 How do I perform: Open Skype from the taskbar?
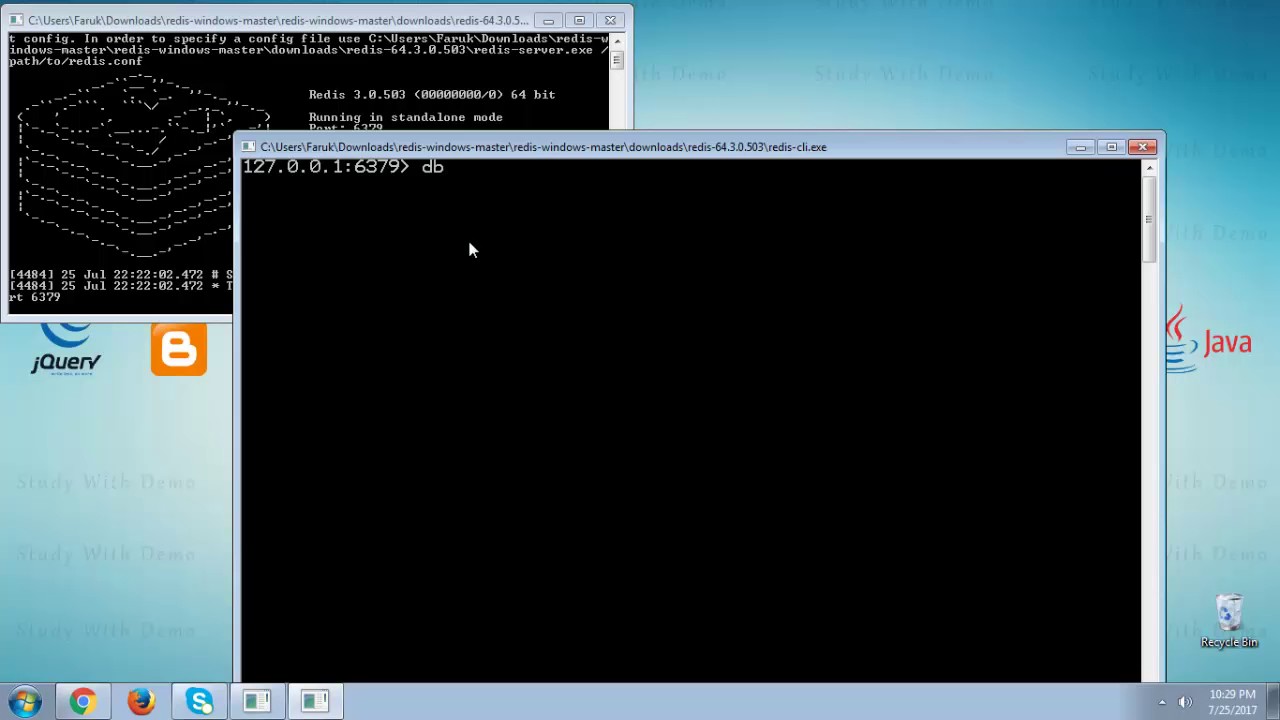click(199, 701)
